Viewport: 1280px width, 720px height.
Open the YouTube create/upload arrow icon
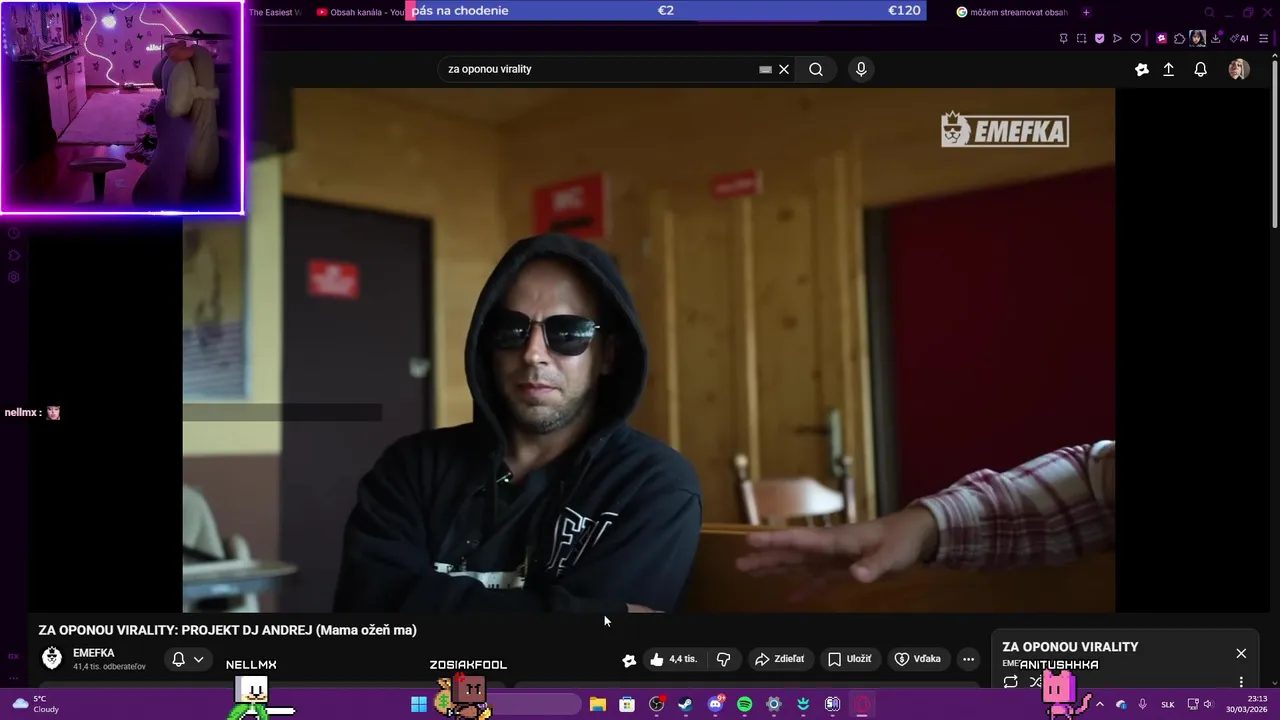pyautogui.click(x=1168, y=69)
